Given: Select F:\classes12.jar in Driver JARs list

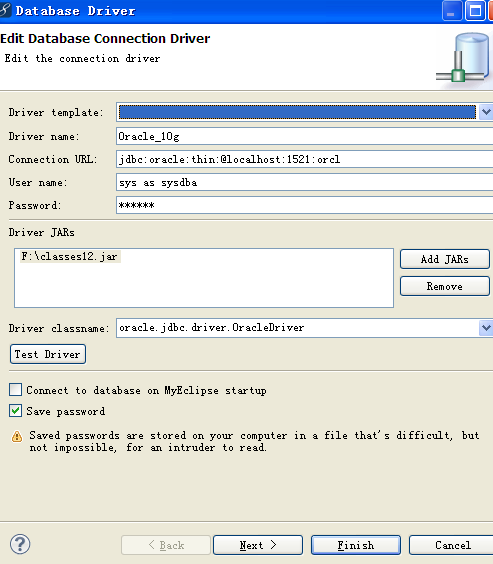Looking at the screenshot, I should click(70, 256).
